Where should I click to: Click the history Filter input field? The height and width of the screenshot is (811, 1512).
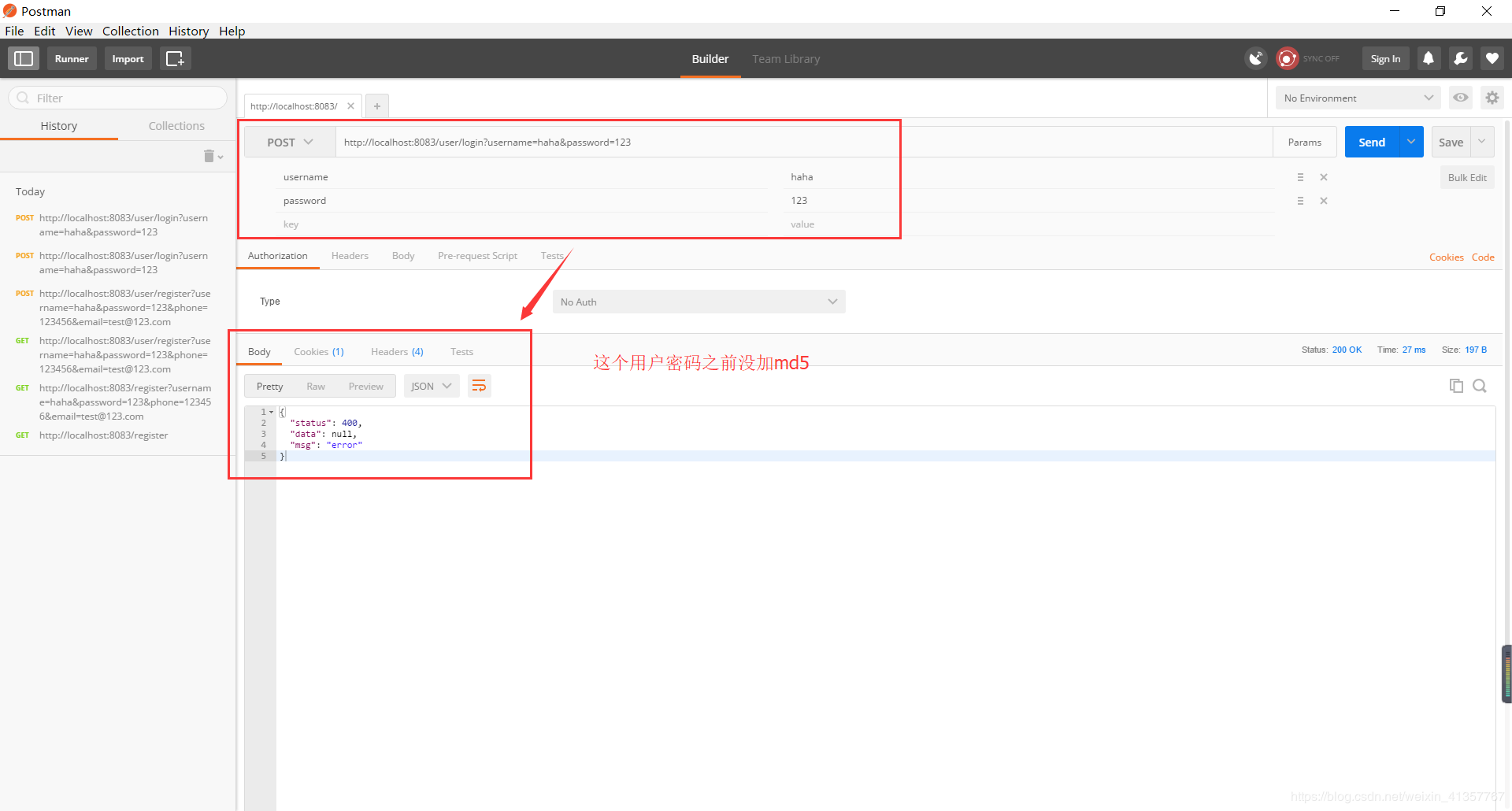coord(118,98)
